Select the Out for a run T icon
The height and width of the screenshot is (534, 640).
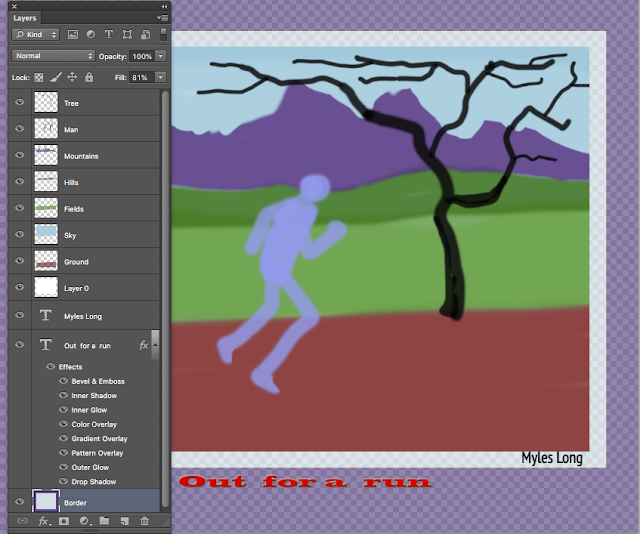[x=46, y=345]
